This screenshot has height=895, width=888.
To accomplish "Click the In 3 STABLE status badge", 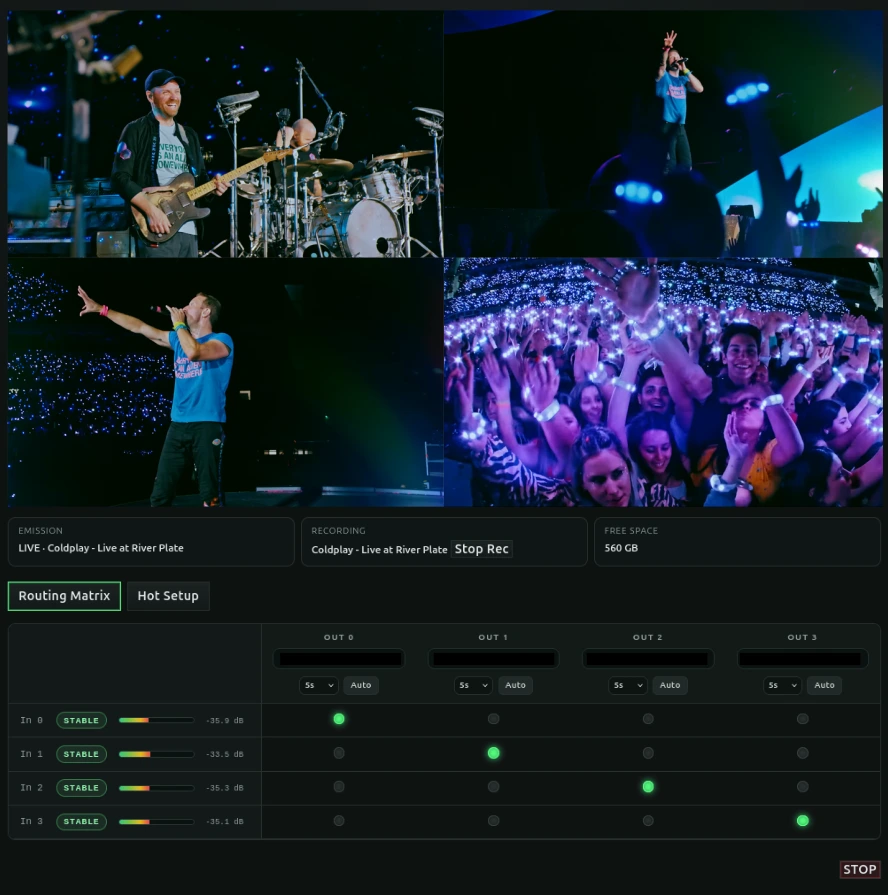I will point(81,822).
